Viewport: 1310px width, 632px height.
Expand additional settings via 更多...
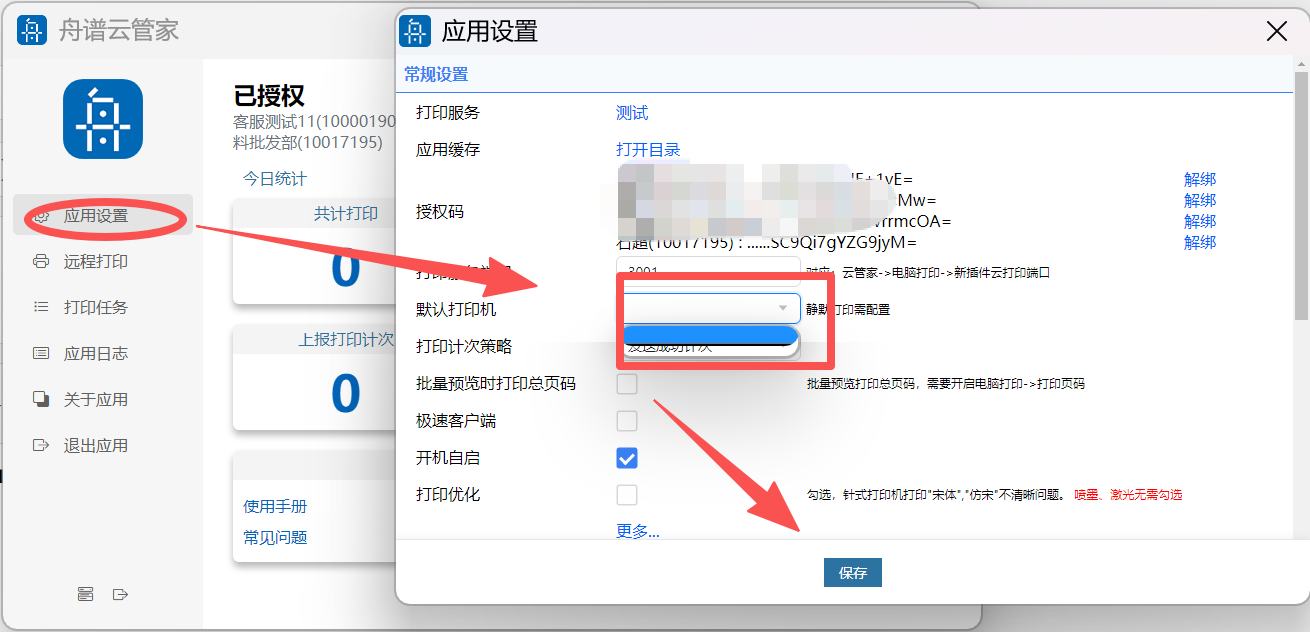click(x=637, y=531)
